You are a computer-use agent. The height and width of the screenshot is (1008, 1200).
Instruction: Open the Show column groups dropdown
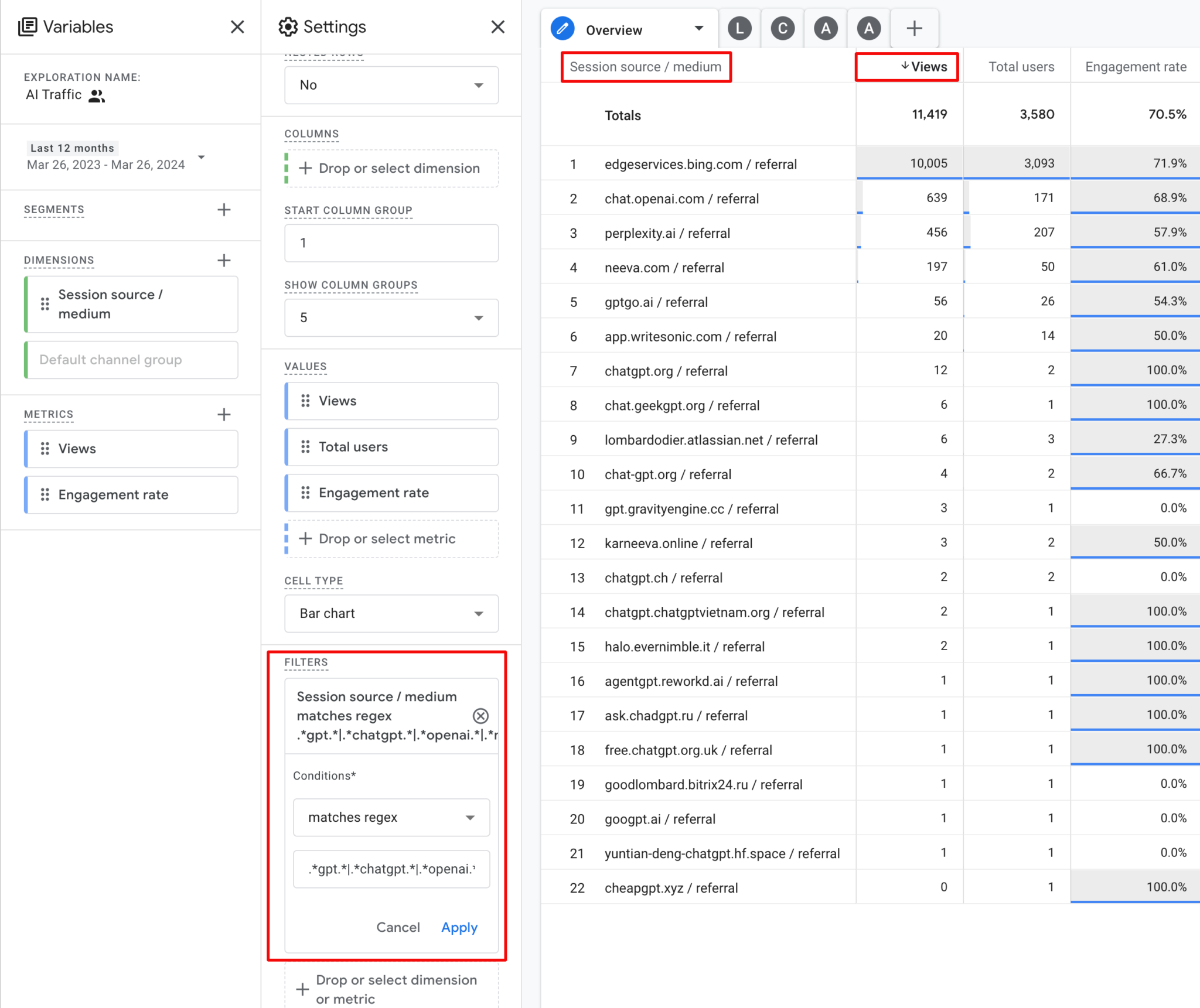[x=391, y=317]
